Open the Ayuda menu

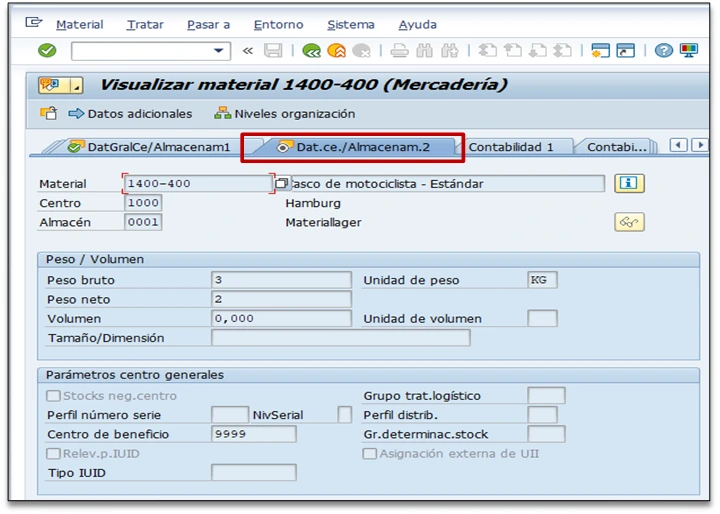point(417,24)
